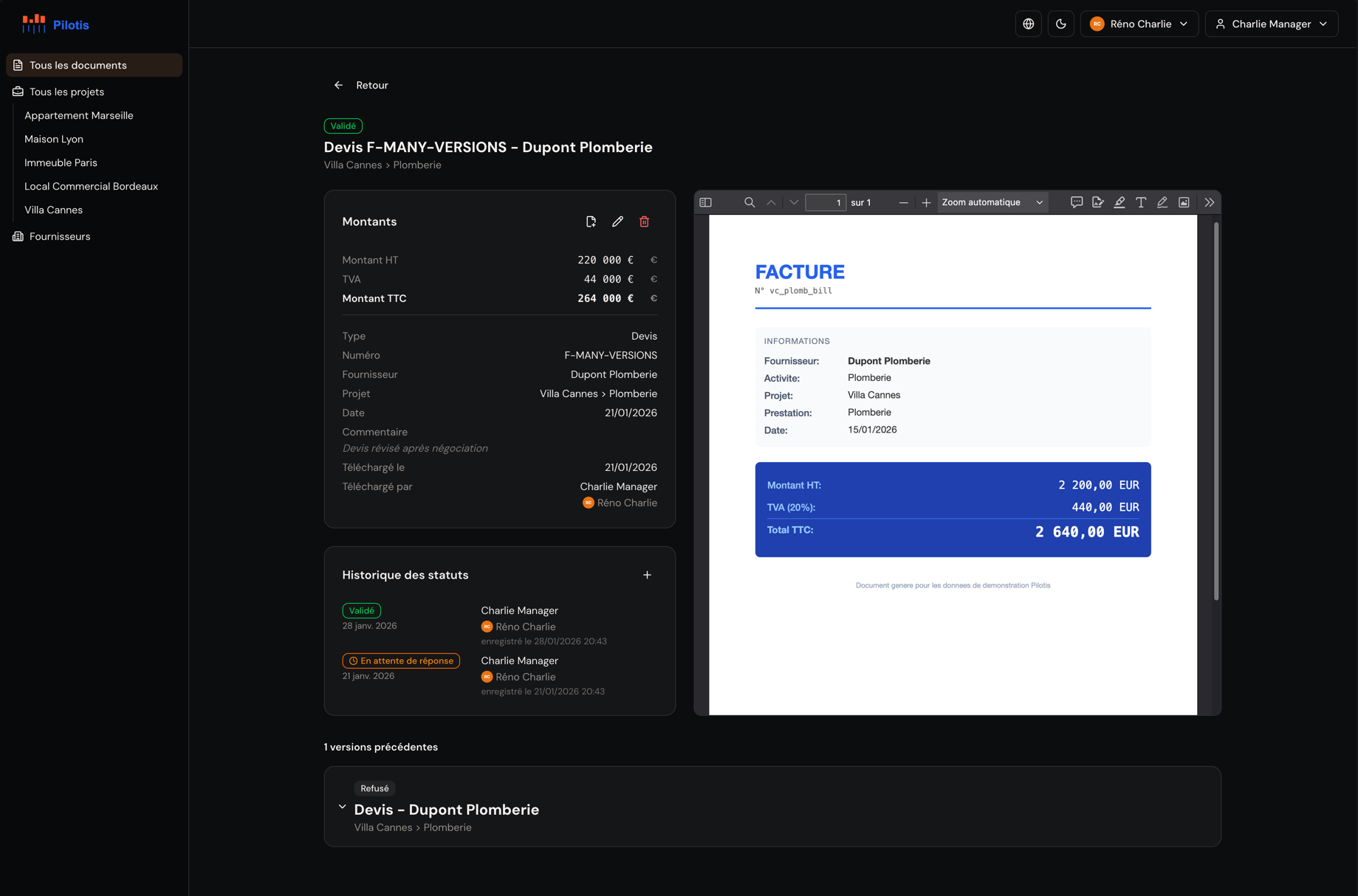This screenshot has height=896, width=1358.
Task: Open the Zoom automatique dropdown
Action: 991,201
